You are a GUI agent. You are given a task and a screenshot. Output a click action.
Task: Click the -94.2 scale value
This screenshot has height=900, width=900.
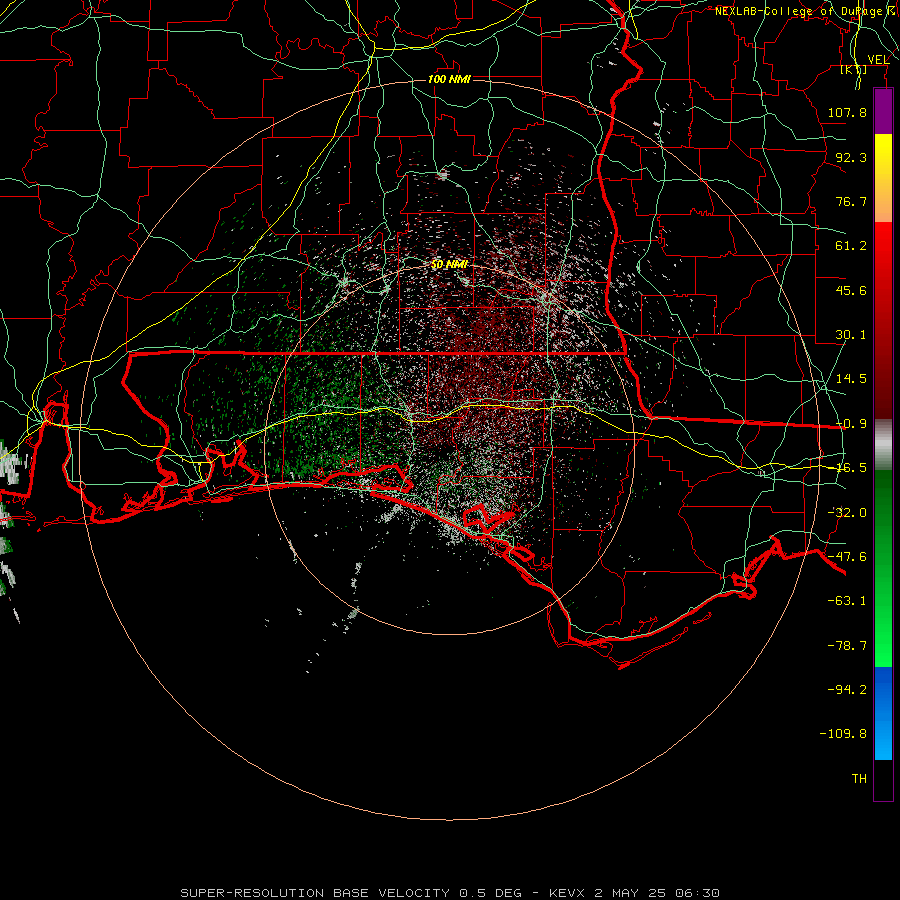tap(847, 689)
